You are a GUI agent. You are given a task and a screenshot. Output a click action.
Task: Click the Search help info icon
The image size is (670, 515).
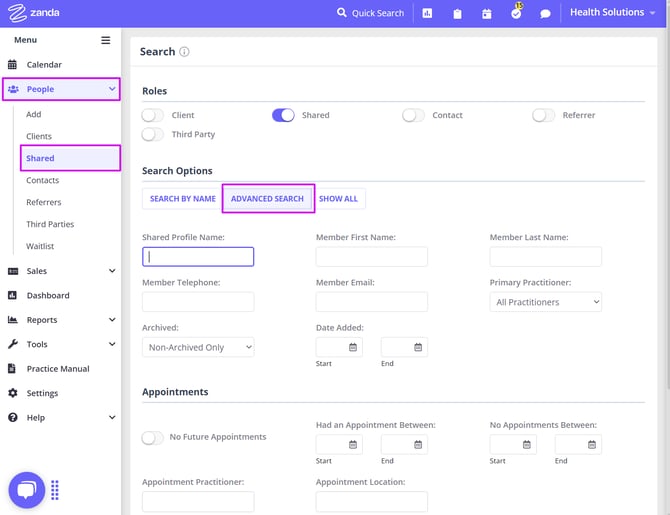184,52
